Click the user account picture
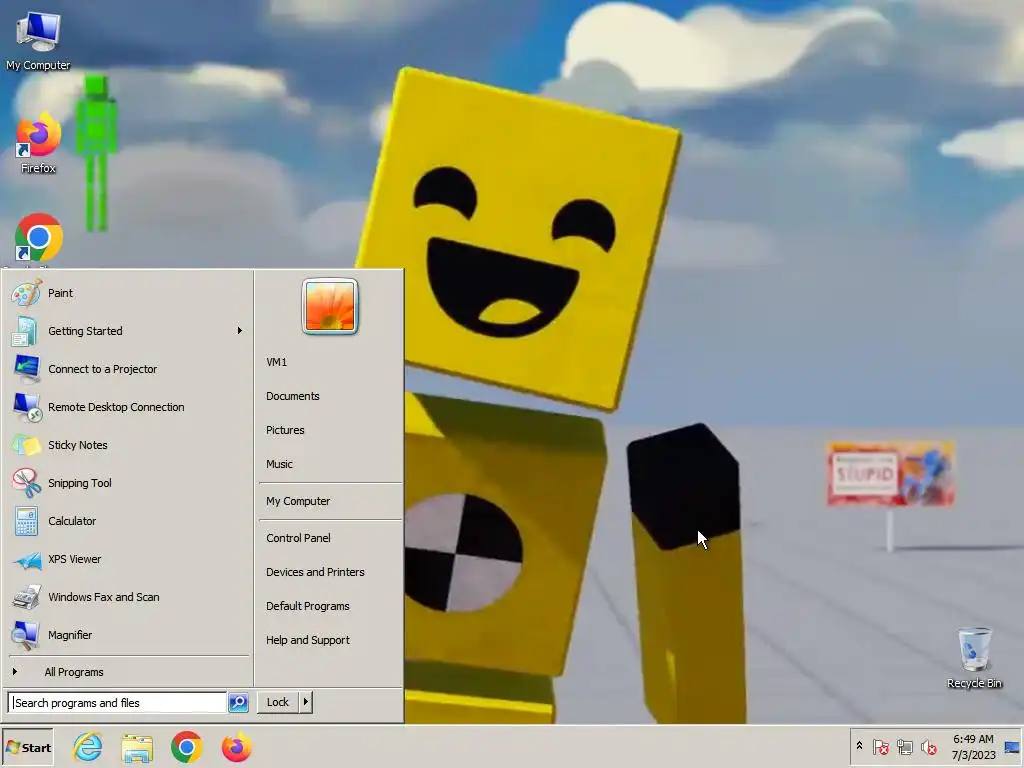This screenshot has height=768, width=1024. pos(330,306)
